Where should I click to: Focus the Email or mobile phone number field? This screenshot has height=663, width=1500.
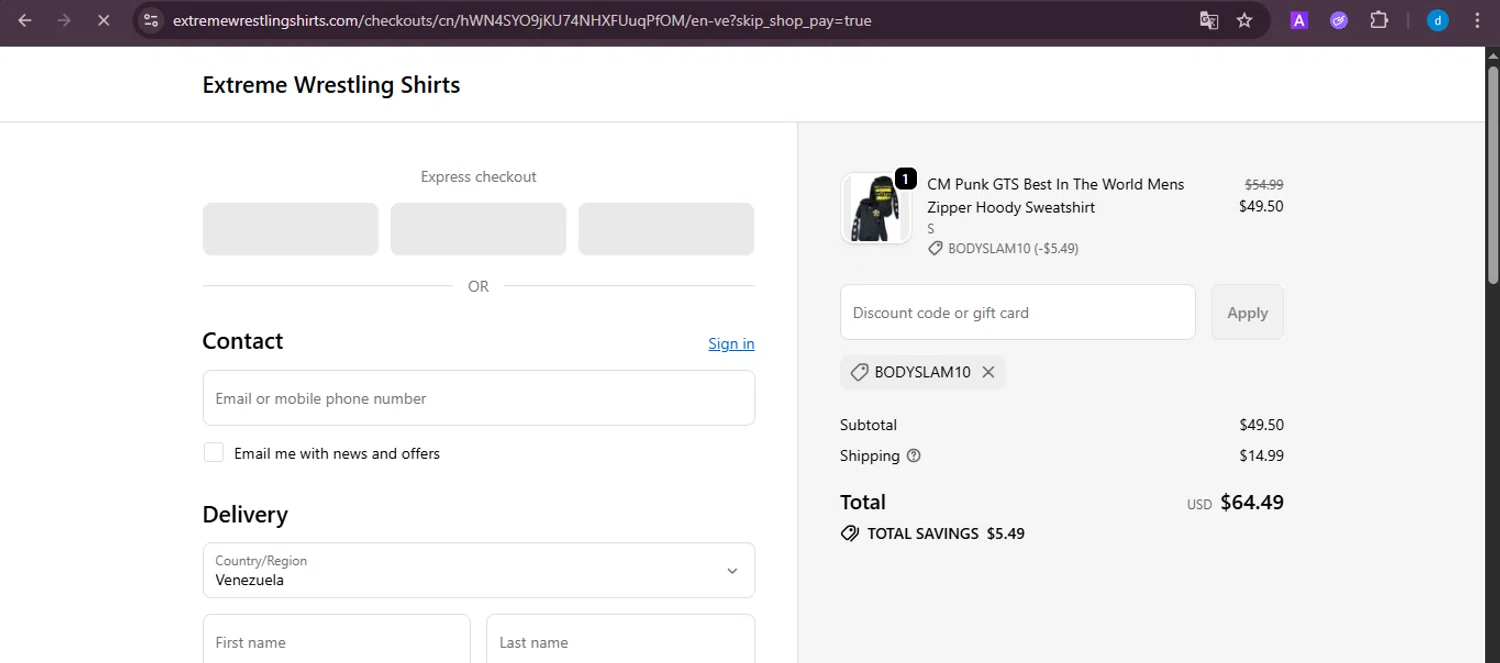[x=479, y=398]
